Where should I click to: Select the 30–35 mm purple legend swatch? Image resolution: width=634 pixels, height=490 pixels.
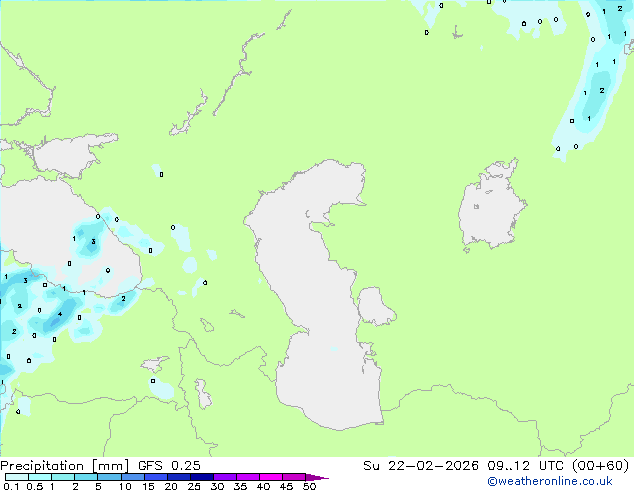coord(224,477)
